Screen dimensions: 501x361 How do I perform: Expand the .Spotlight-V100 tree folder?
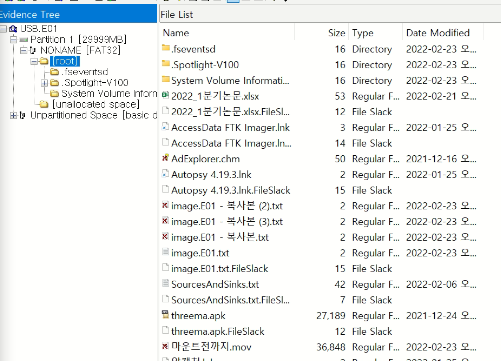[44, 83]
